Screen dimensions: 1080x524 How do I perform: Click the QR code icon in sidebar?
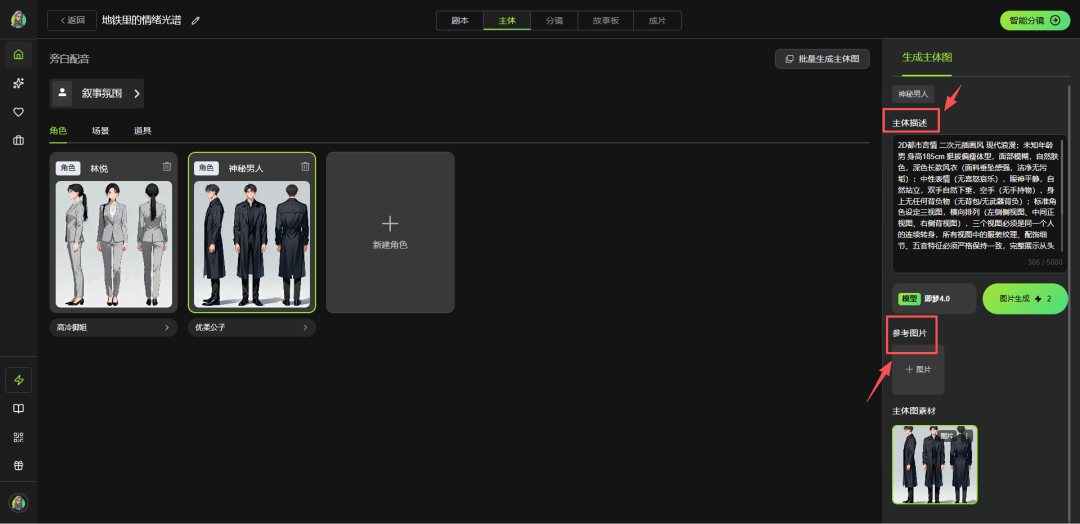(x=18, y=437)
